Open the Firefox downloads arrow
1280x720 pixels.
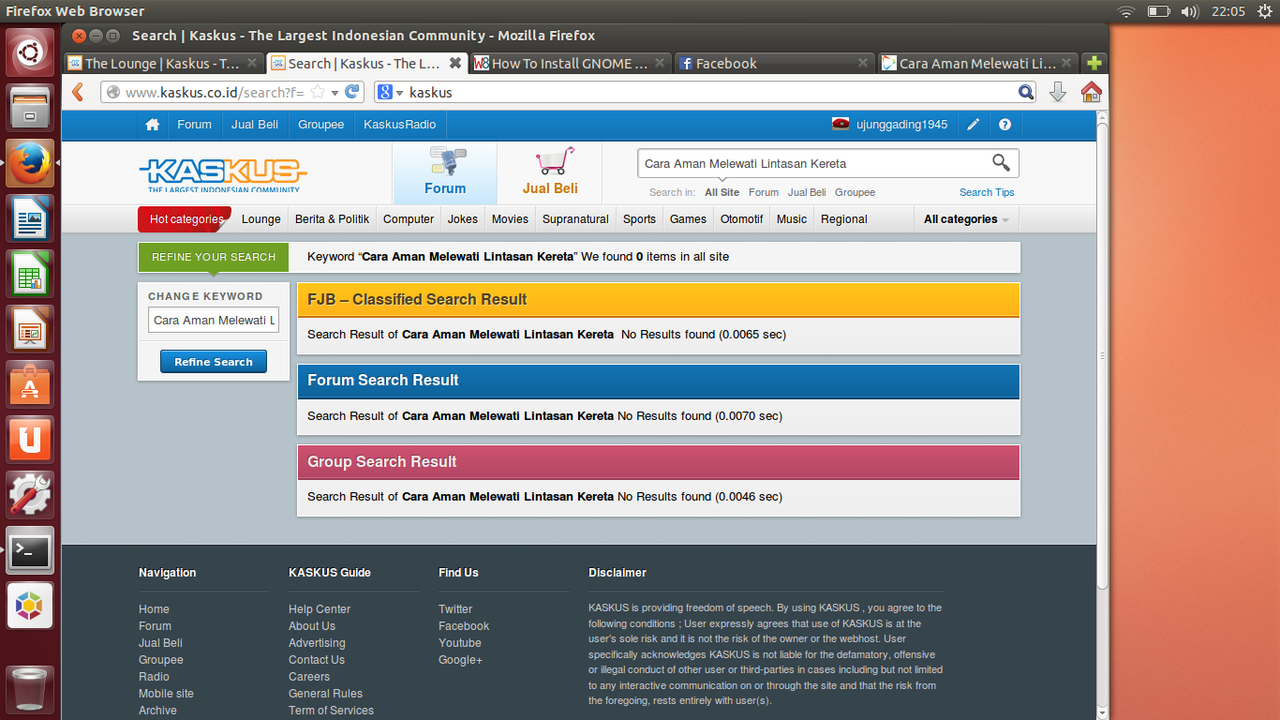[x=1058, y=92]
